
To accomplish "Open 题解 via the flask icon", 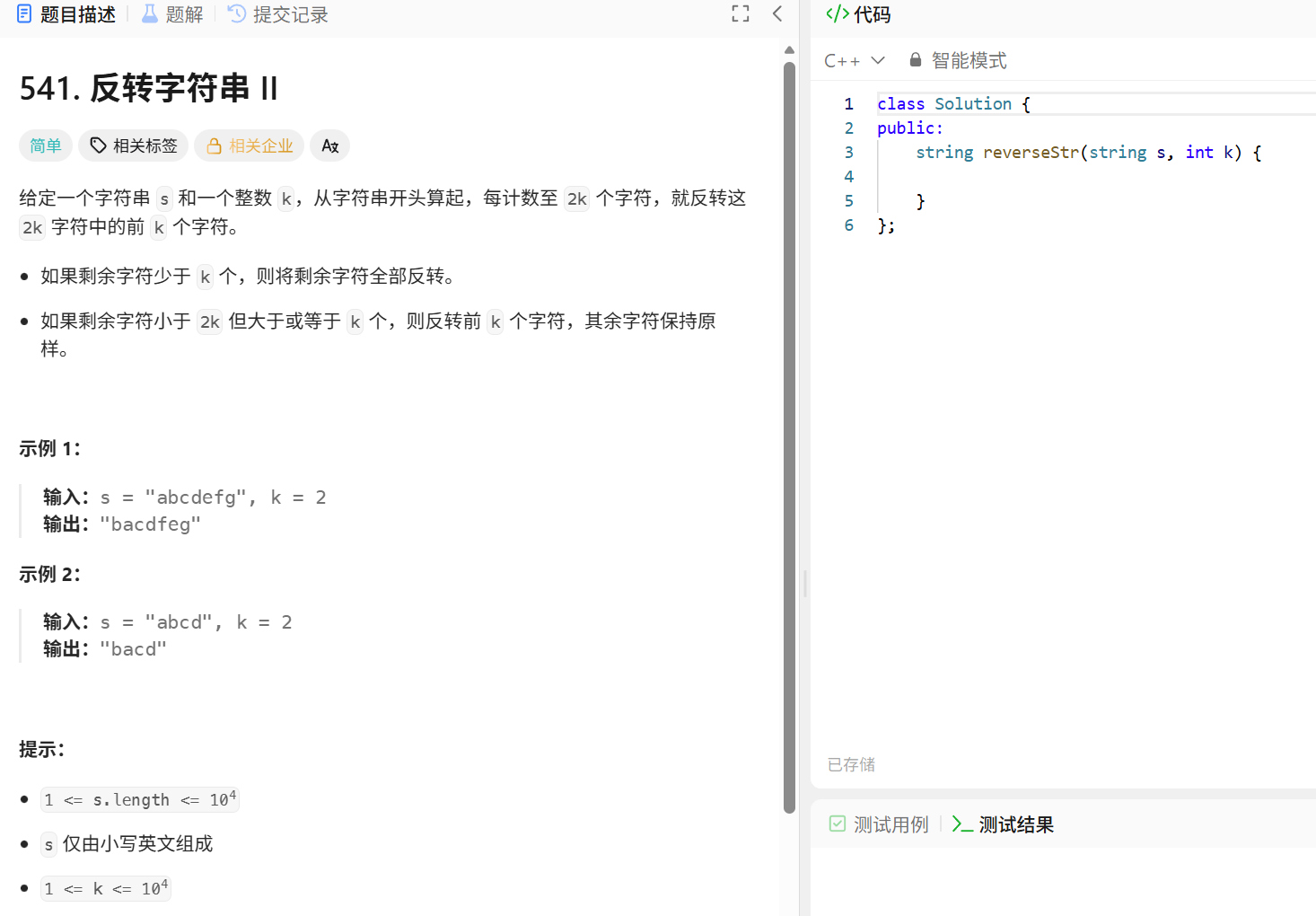I will pyautogui.click(x=148, y=13).
